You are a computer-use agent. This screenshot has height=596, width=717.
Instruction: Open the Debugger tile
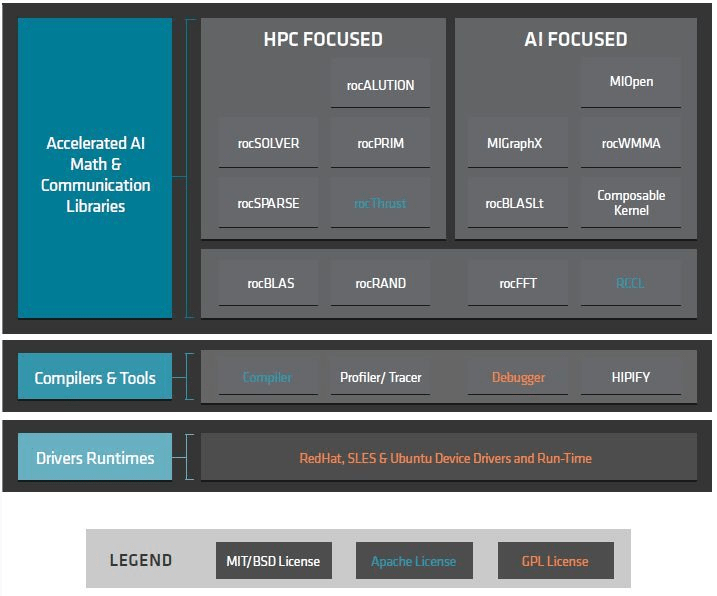coord(518,377)
